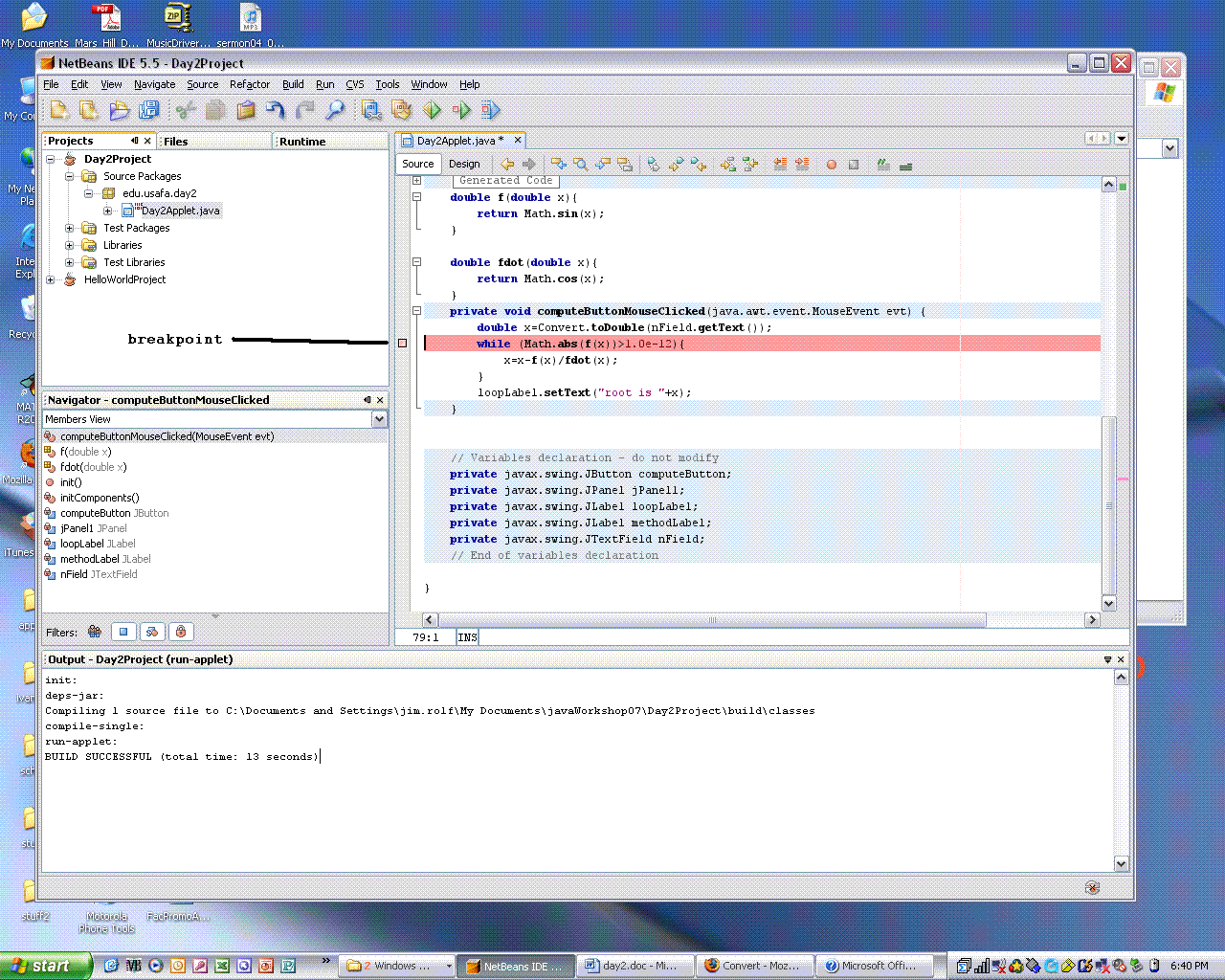Expand the HelloWorldProject node
Screen dimensions: 1225x980
[51, 279]
